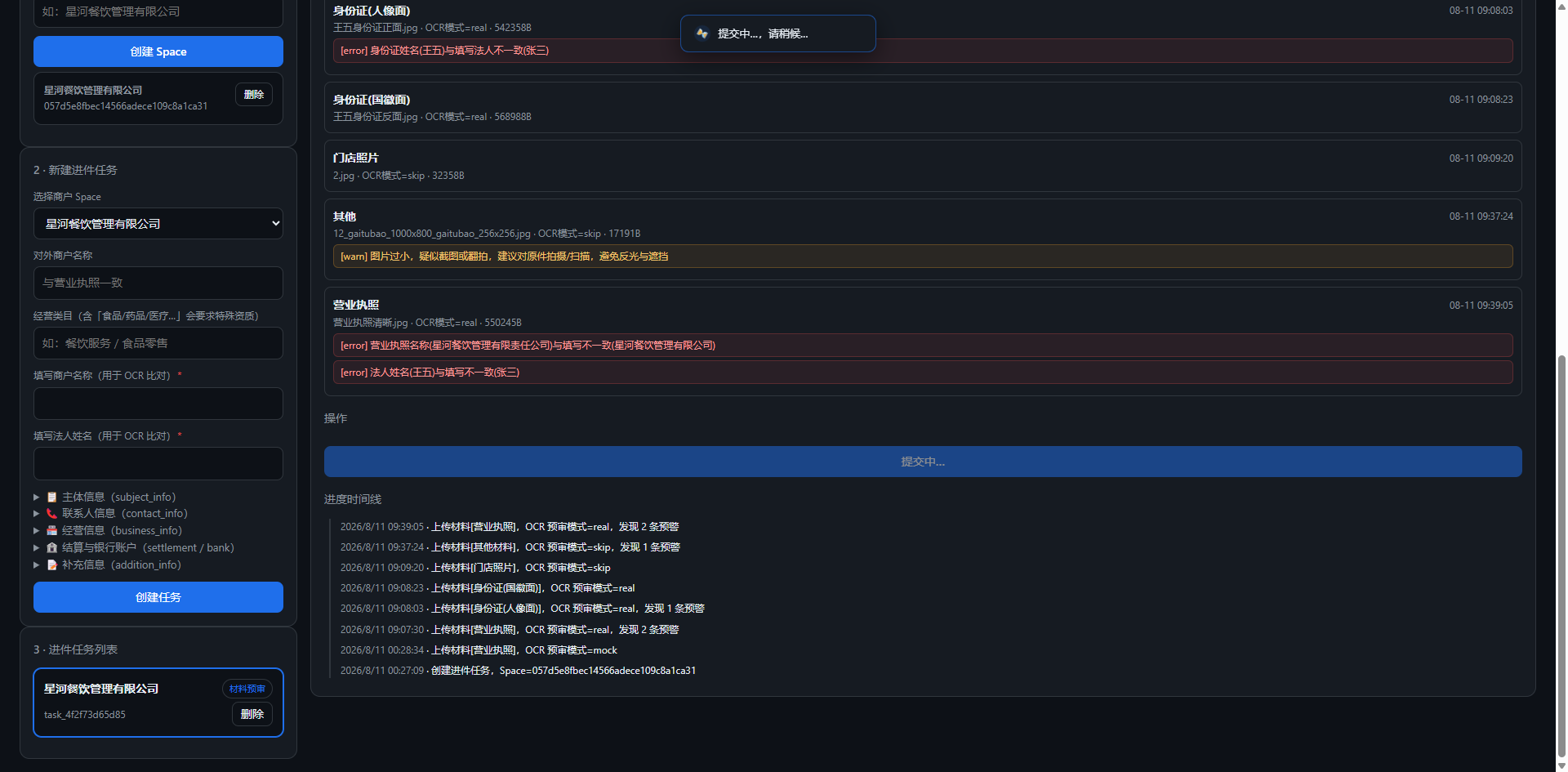The width and height of the screenshot is (1568, 772).
Task: Click the 营业执照名称 mismatch error message
Action: [x=923, y=346]
